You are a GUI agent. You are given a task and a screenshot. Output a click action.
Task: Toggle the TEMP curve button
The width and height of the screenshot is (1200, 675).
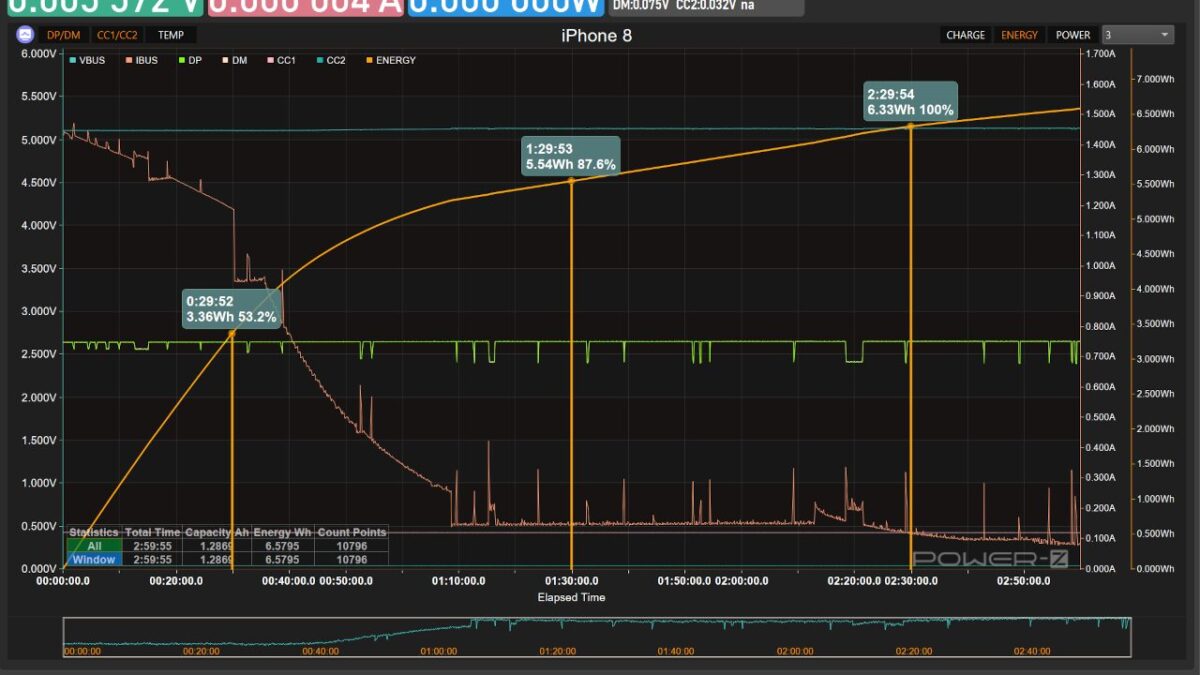pos(171,35)
